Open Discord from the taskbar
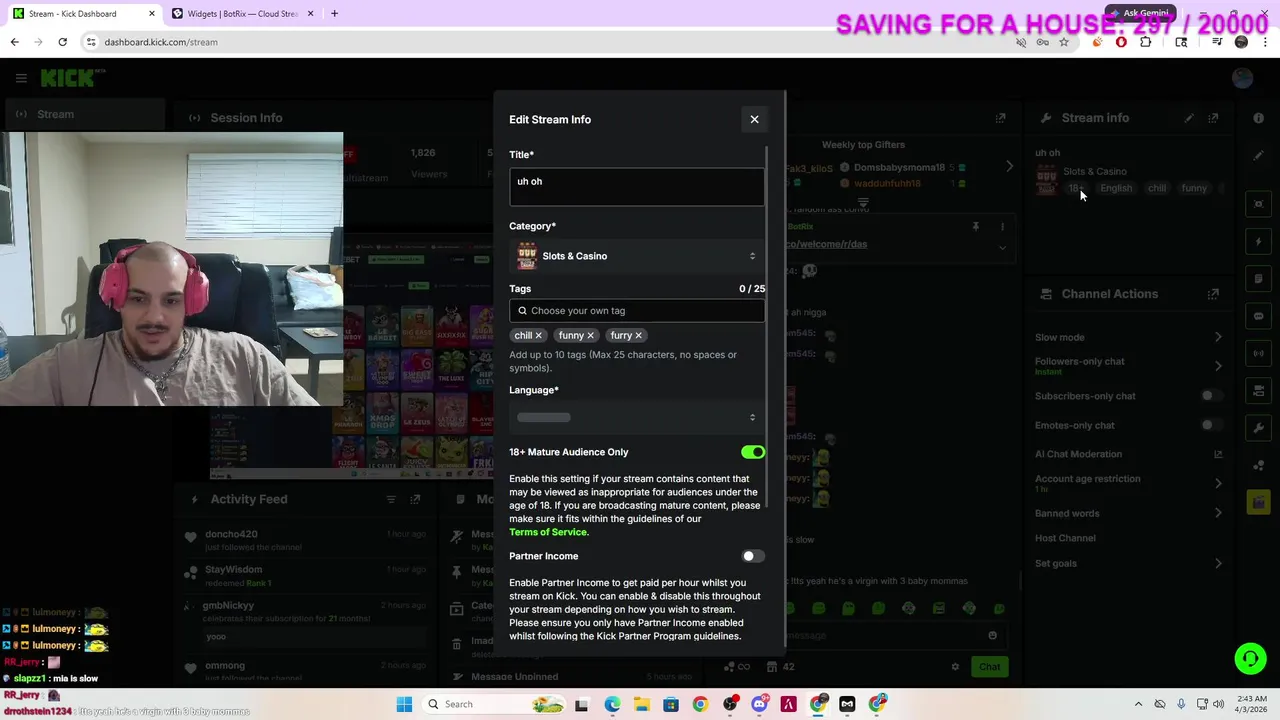 pos(759,704)
